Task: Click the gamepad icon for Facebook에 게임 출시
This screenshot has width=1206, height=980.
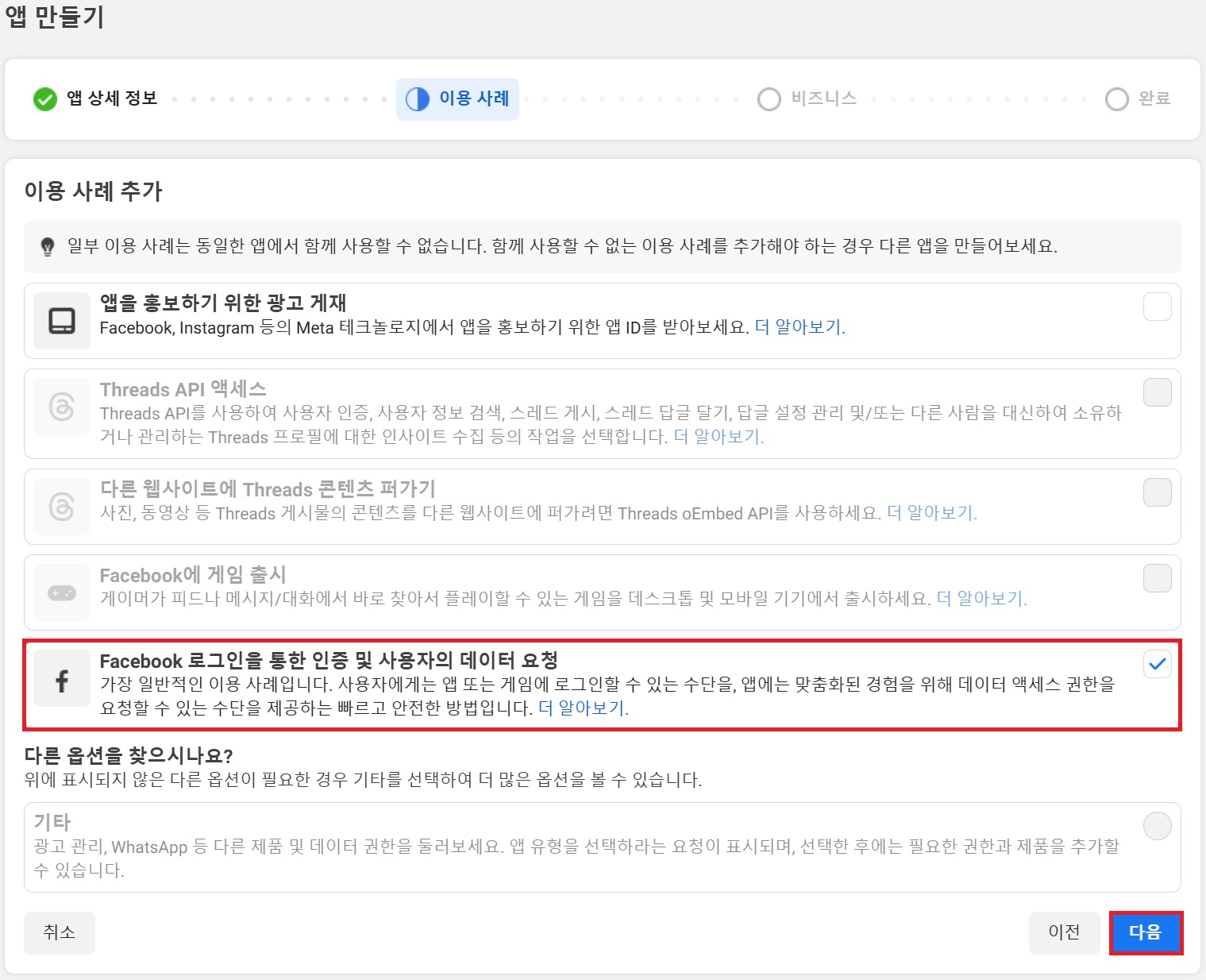Action: click(62, 592)
